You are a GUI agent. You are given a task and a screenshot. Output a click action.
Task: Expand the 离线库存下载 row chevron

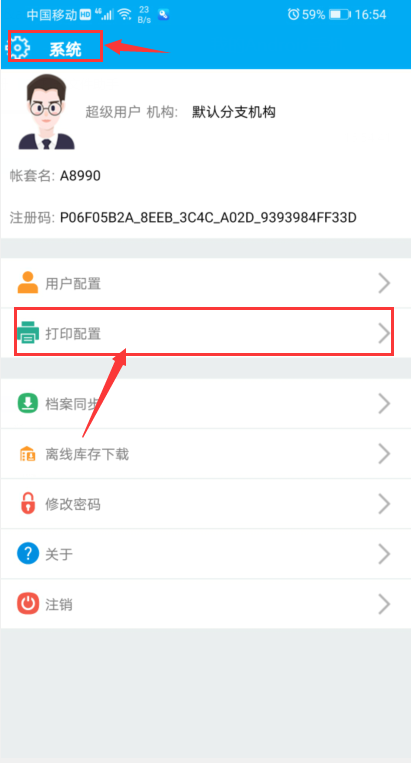pyautogui.click(x=384, y=454)
